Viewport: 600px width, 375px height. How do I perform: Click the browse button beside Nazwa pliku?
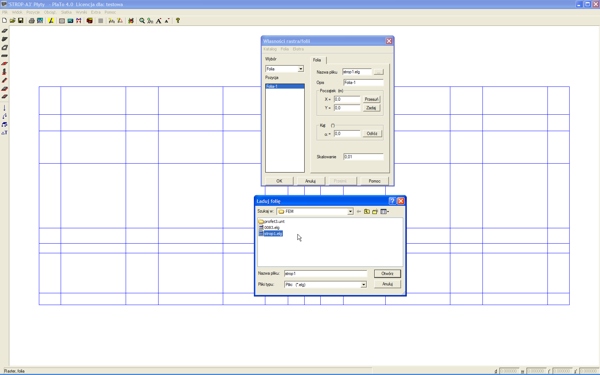pyautogui.click(x=378, y=72)
